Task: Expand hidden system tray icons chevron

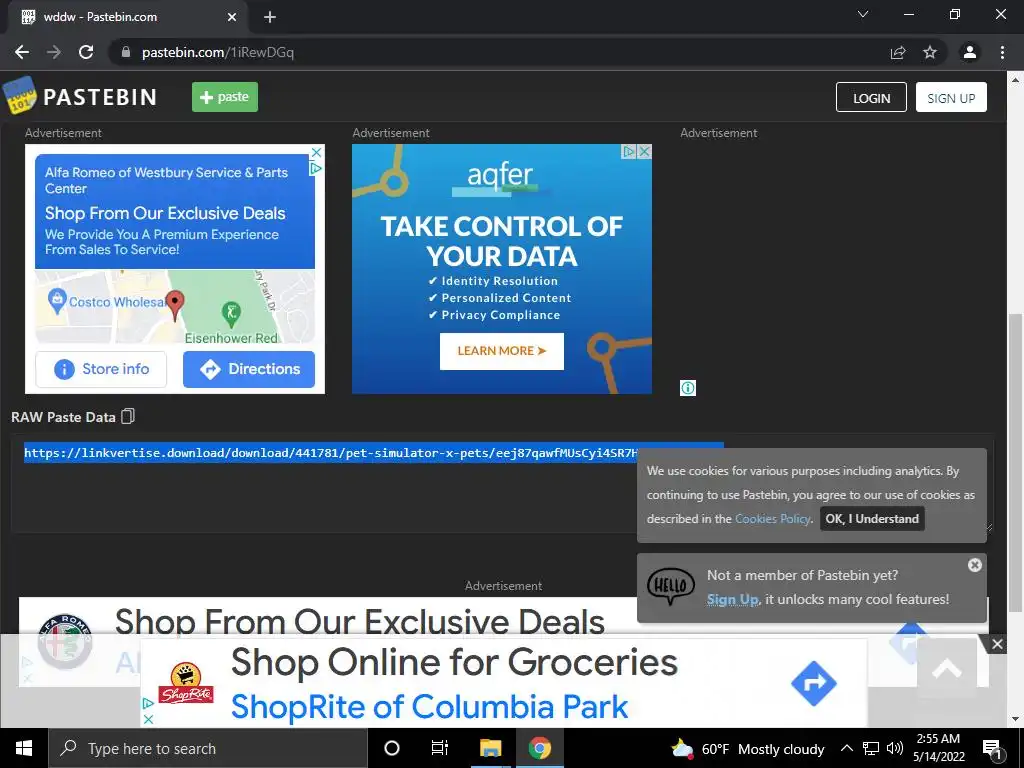Action: [x=846, y=748]
